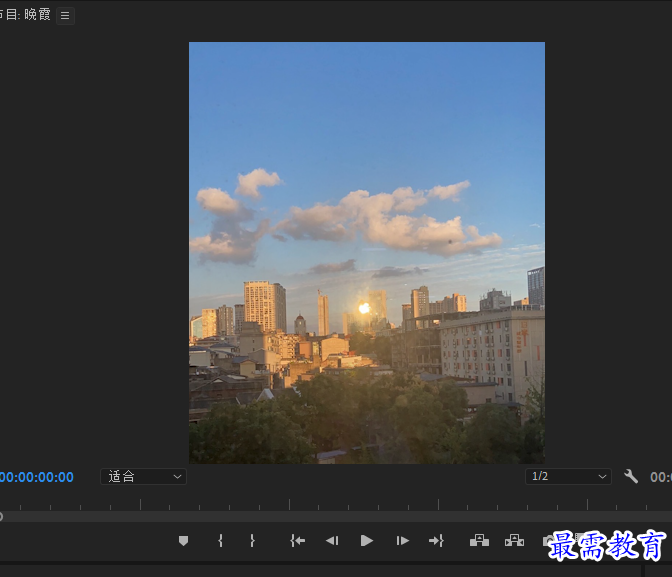The image size is (672, 577).
Task: Click the Go to In button
Action: coord(297,541)
